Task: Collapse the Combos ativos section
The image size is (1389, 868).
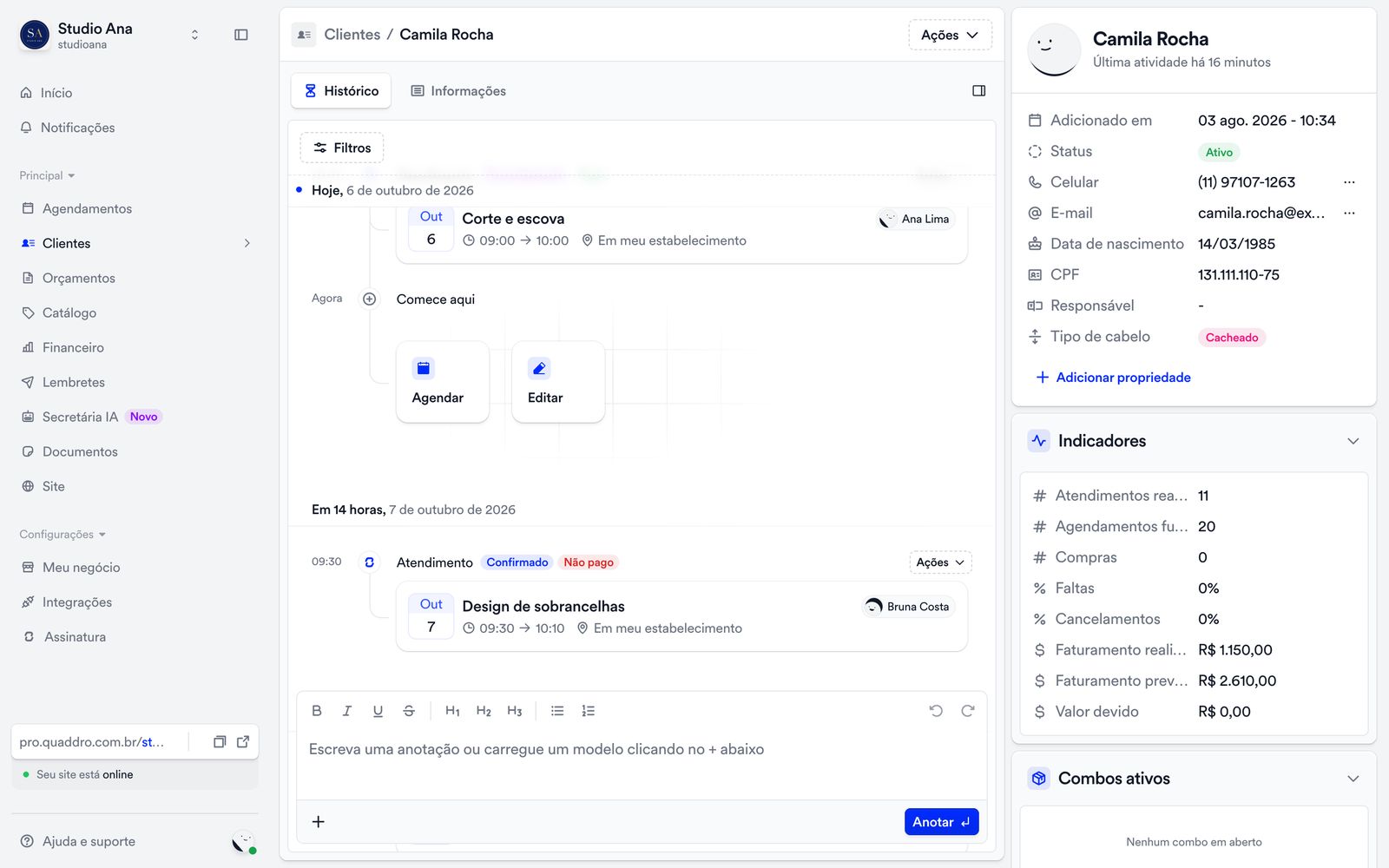Action: pyautogui.click(x=1353, y=779)
